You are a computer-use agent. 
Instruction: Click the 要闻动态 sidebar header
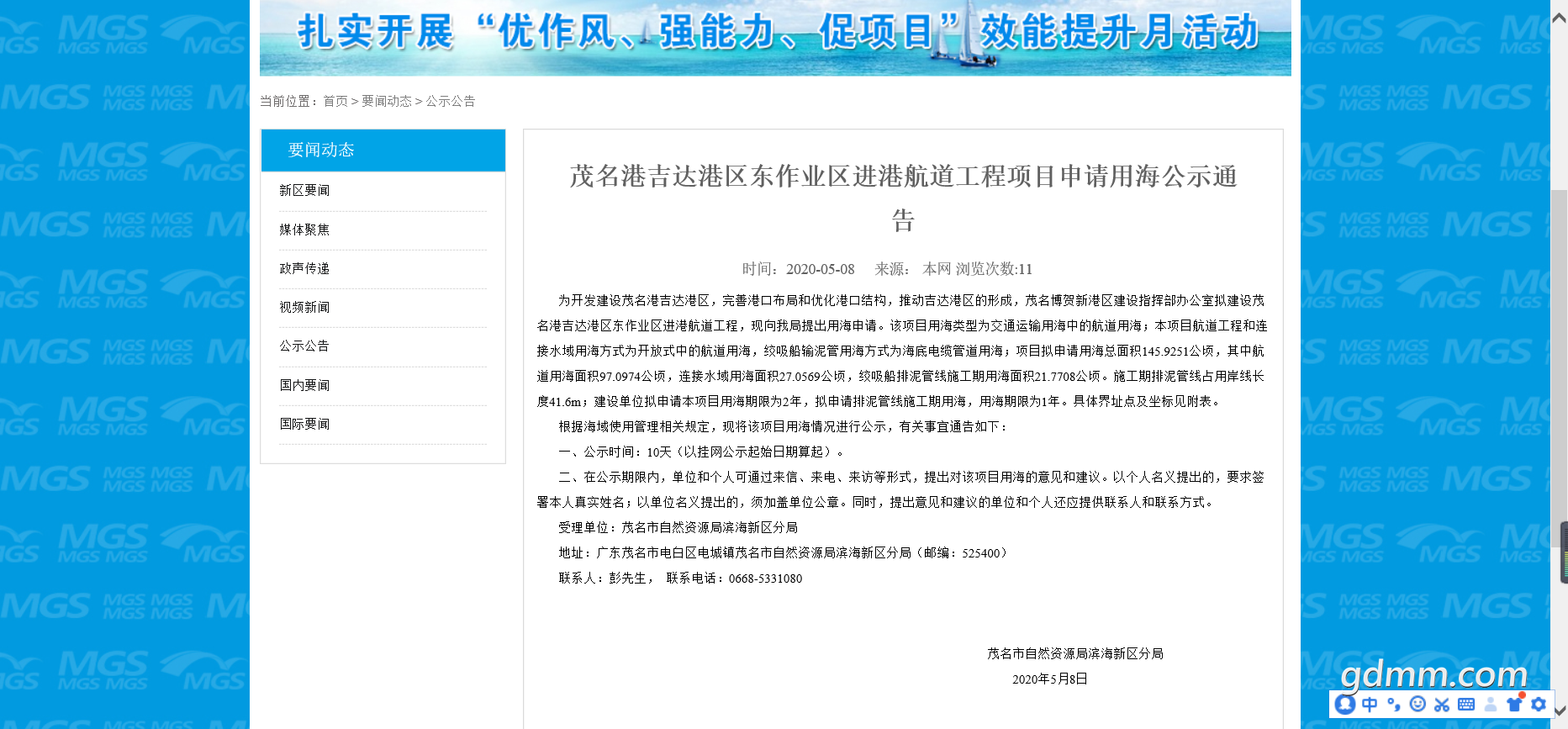[383, 150]
